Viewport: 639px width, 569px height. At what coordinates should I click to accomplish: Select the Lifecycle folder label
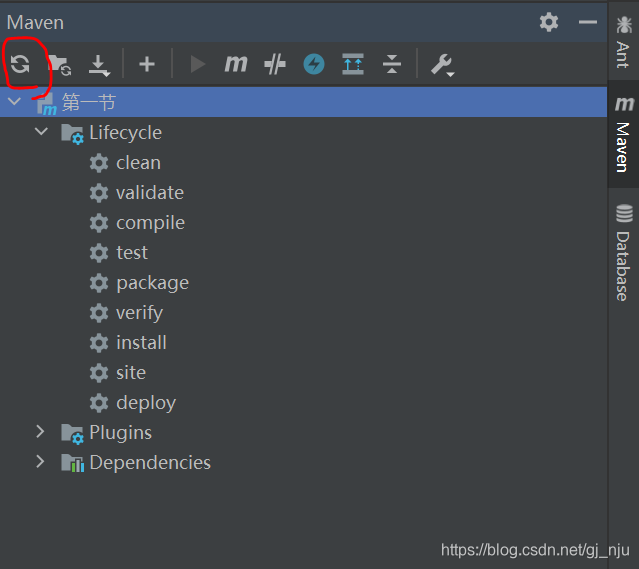coord(126,133)
